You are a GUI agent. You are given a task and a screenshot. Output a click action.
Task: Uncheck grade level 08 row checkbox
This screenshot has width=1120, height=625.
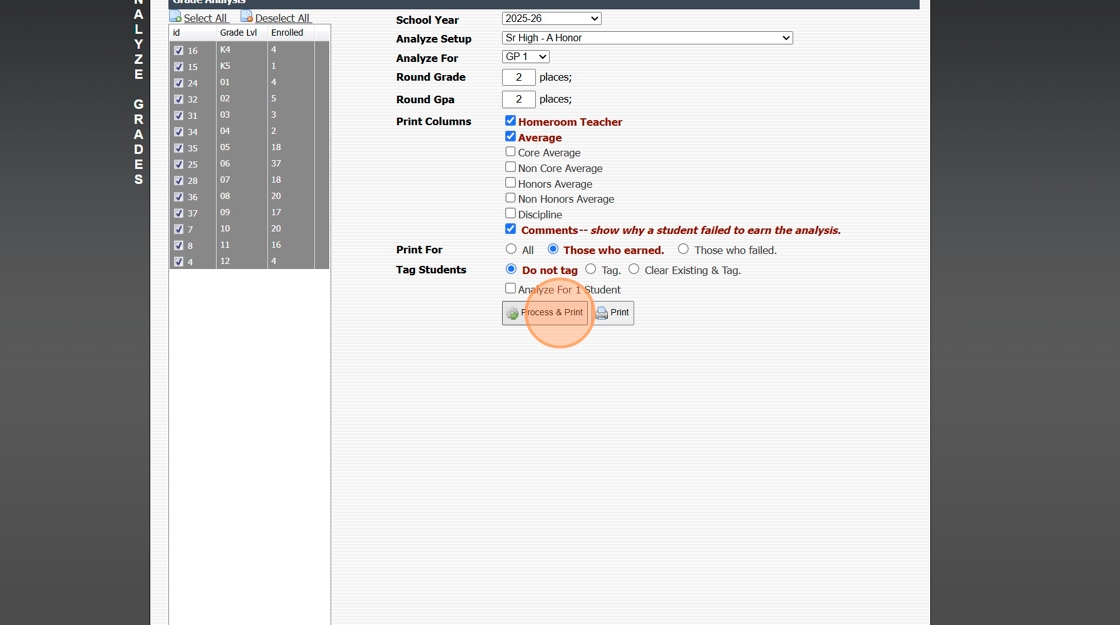click(x=179, y=196)
